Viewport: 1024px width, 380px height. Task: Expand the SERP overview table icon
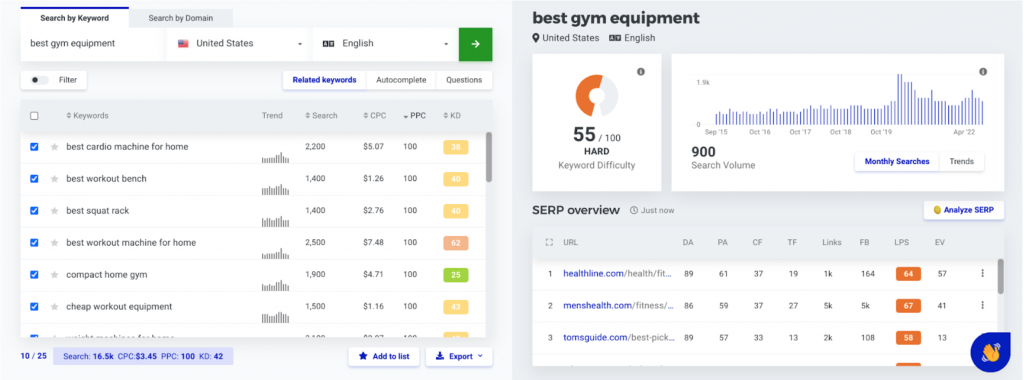coord(549,242)
